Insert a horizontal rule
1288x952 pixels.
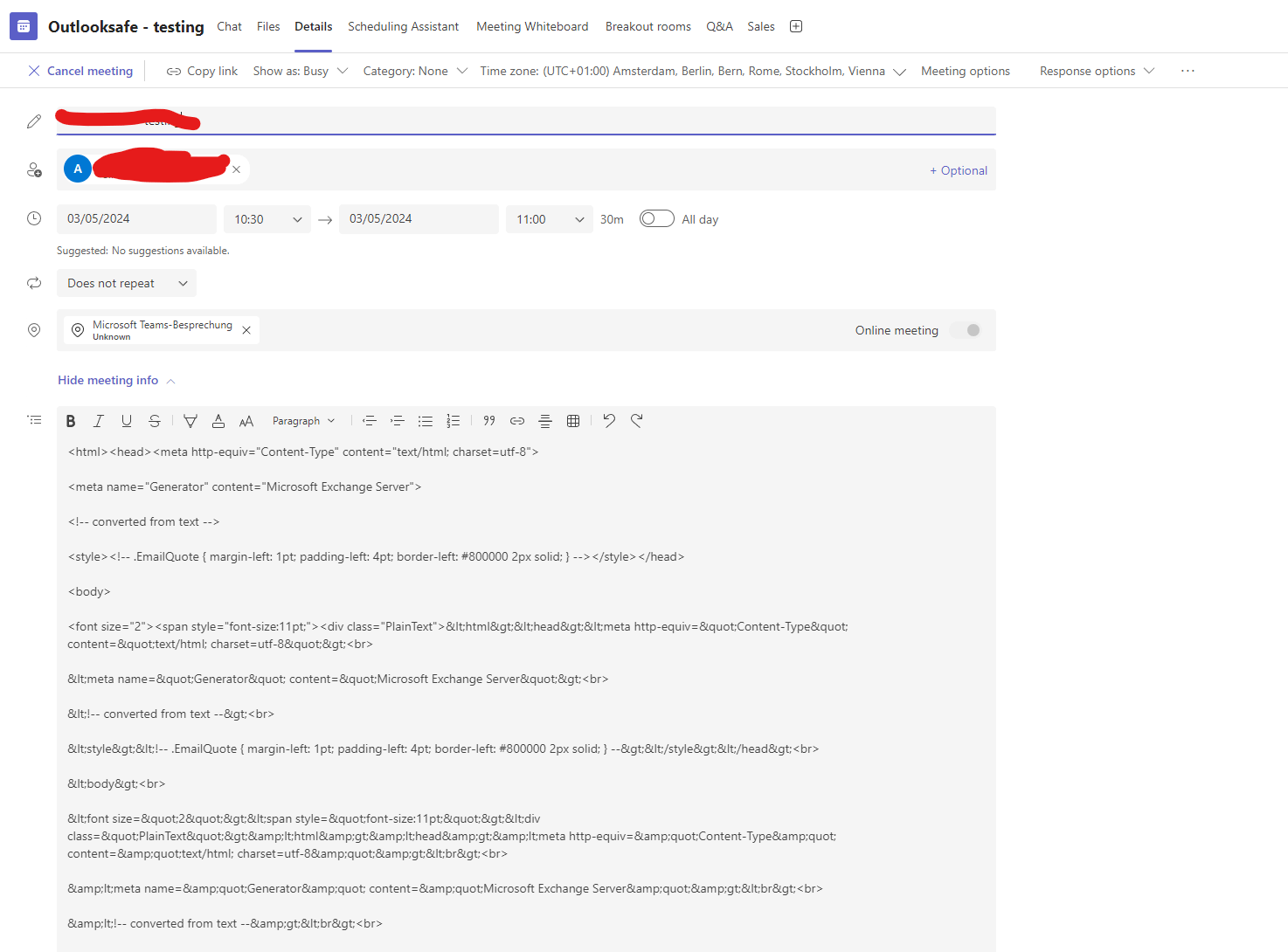click(545, 421)
